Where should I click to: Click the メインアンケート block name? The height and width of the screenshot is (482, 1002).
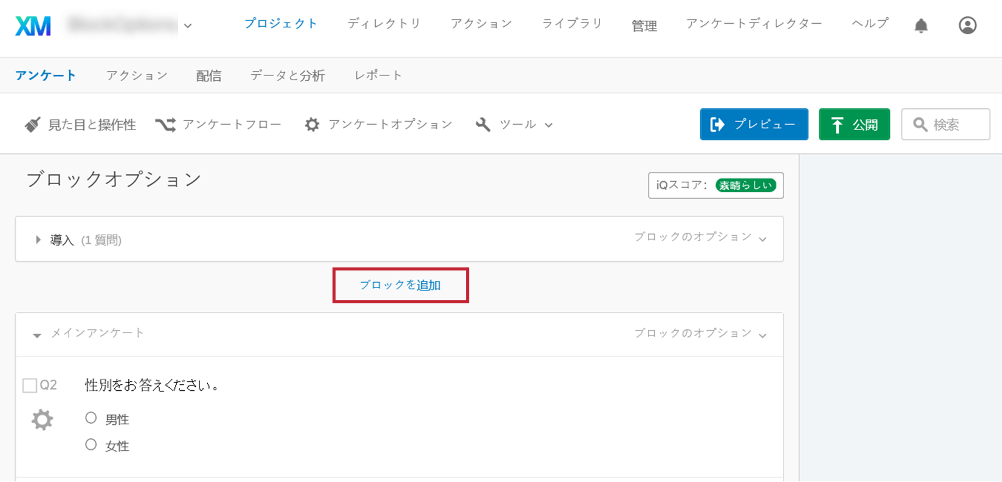[x=98, y=333]
